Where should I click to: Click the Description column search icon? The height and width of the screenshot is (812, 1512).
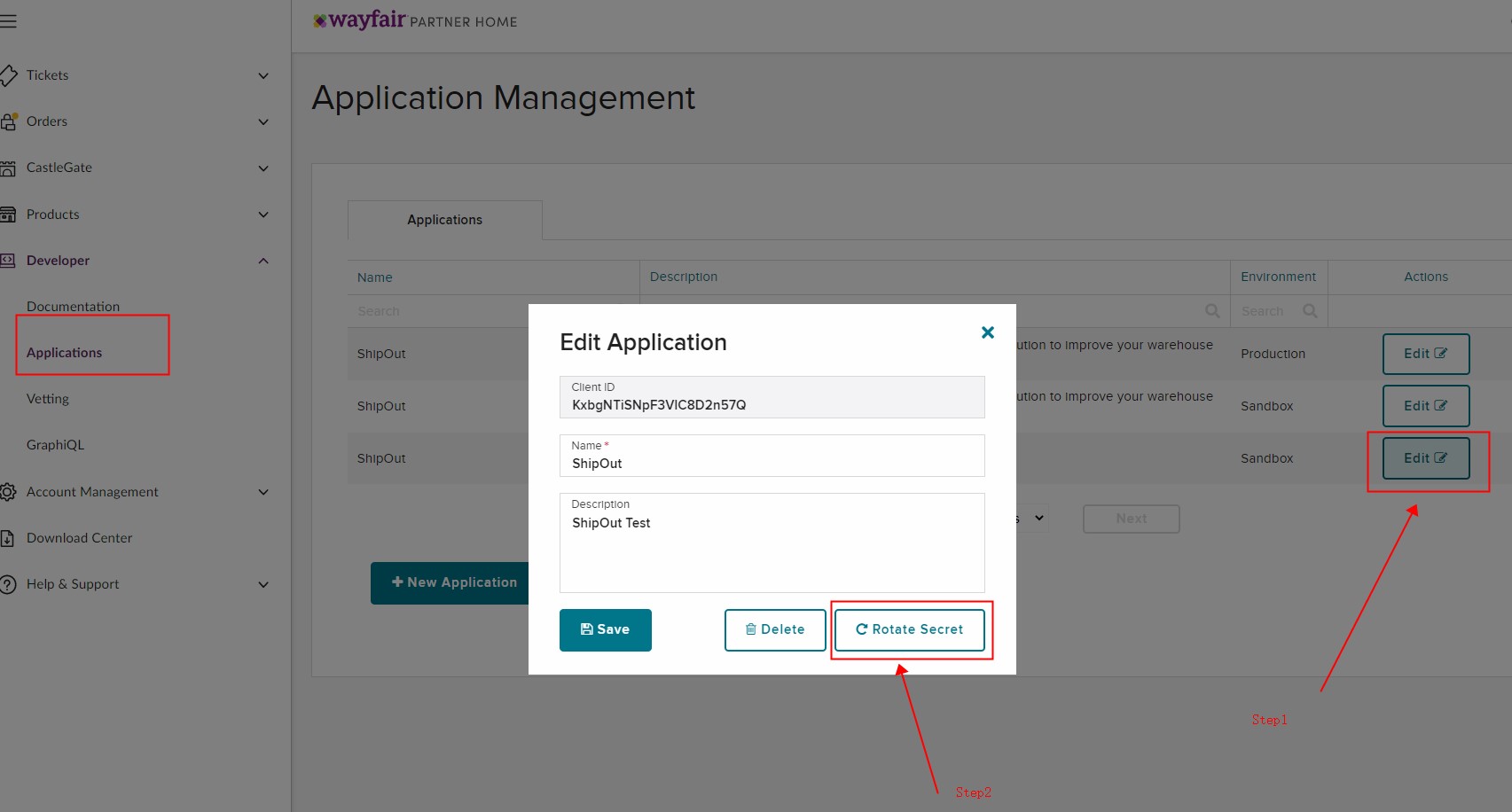click(1212, 311)
